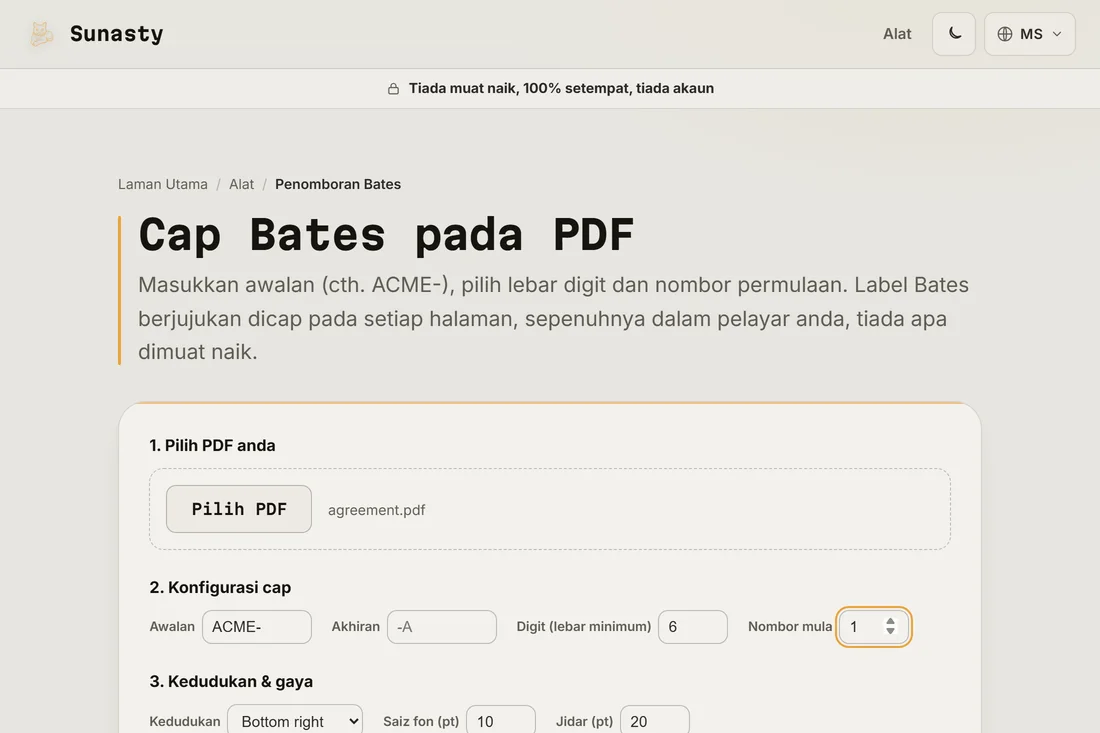Click the '2. Konfigurasi cap' heading
The height and width of the screenshot is (733, 1100).
coord(220,587)
